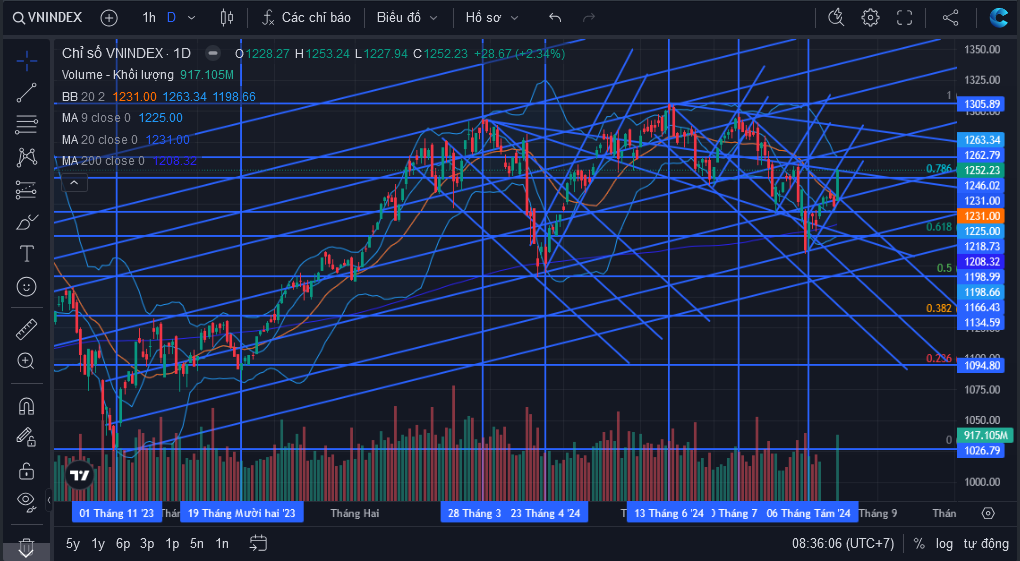Select the 1h timeframe
This screenshot has height=561, width=1020.
point(149,18)
